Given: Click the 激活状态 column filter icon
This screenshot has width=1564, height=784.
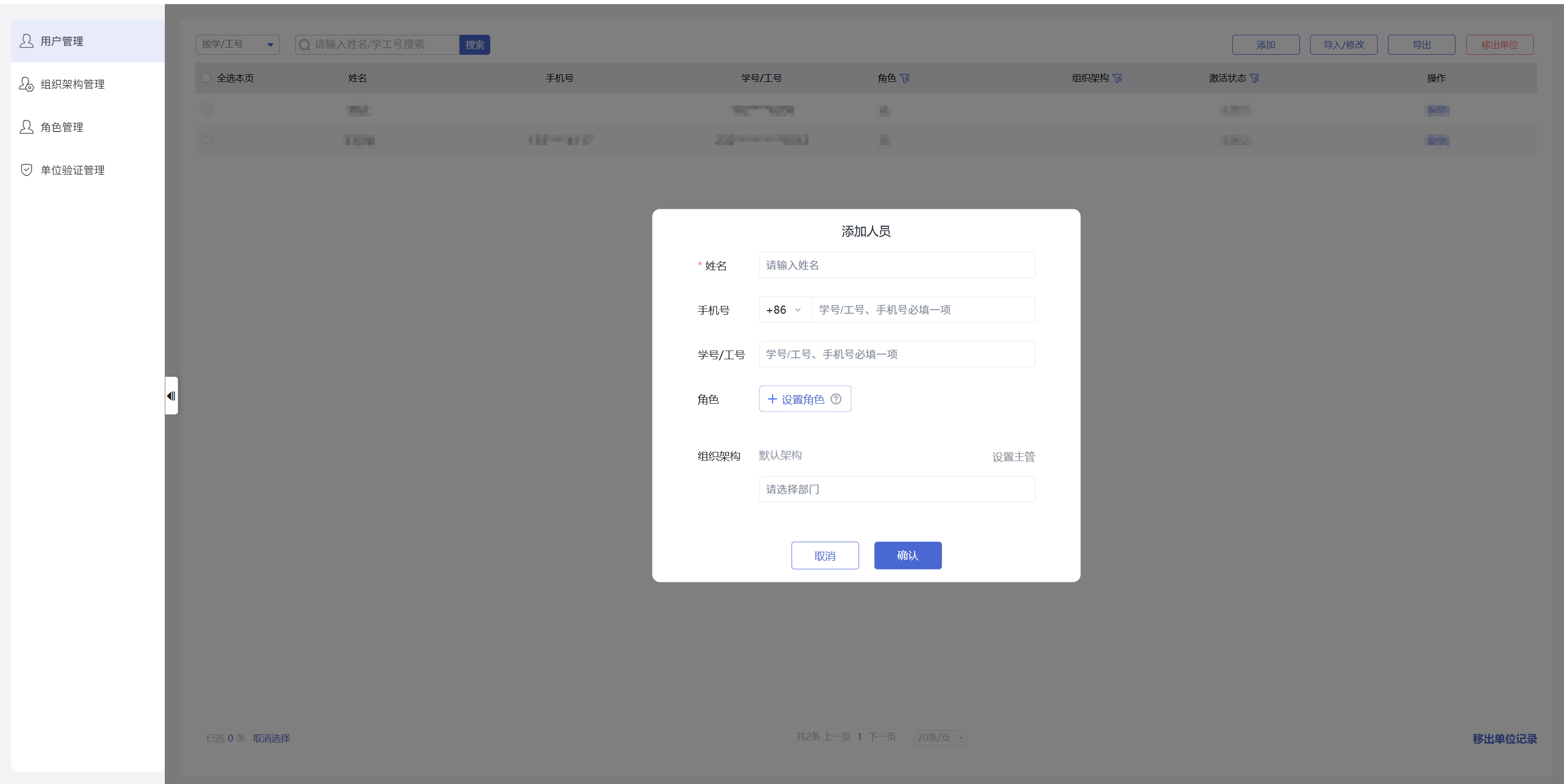Looking at the screenshot, I should 1254,78.
